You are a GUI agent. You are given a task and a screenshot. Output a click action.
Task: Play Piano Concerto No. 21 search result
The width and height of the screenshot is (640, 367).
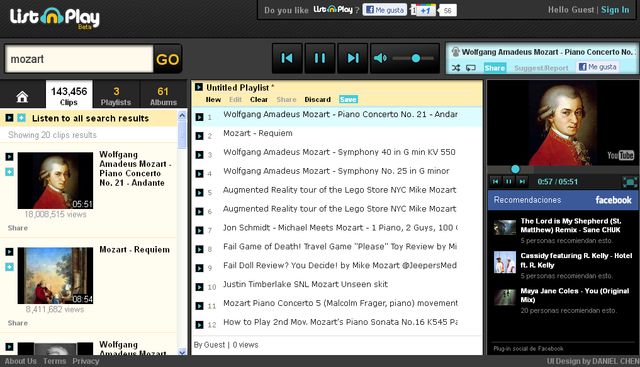[9, 157]
